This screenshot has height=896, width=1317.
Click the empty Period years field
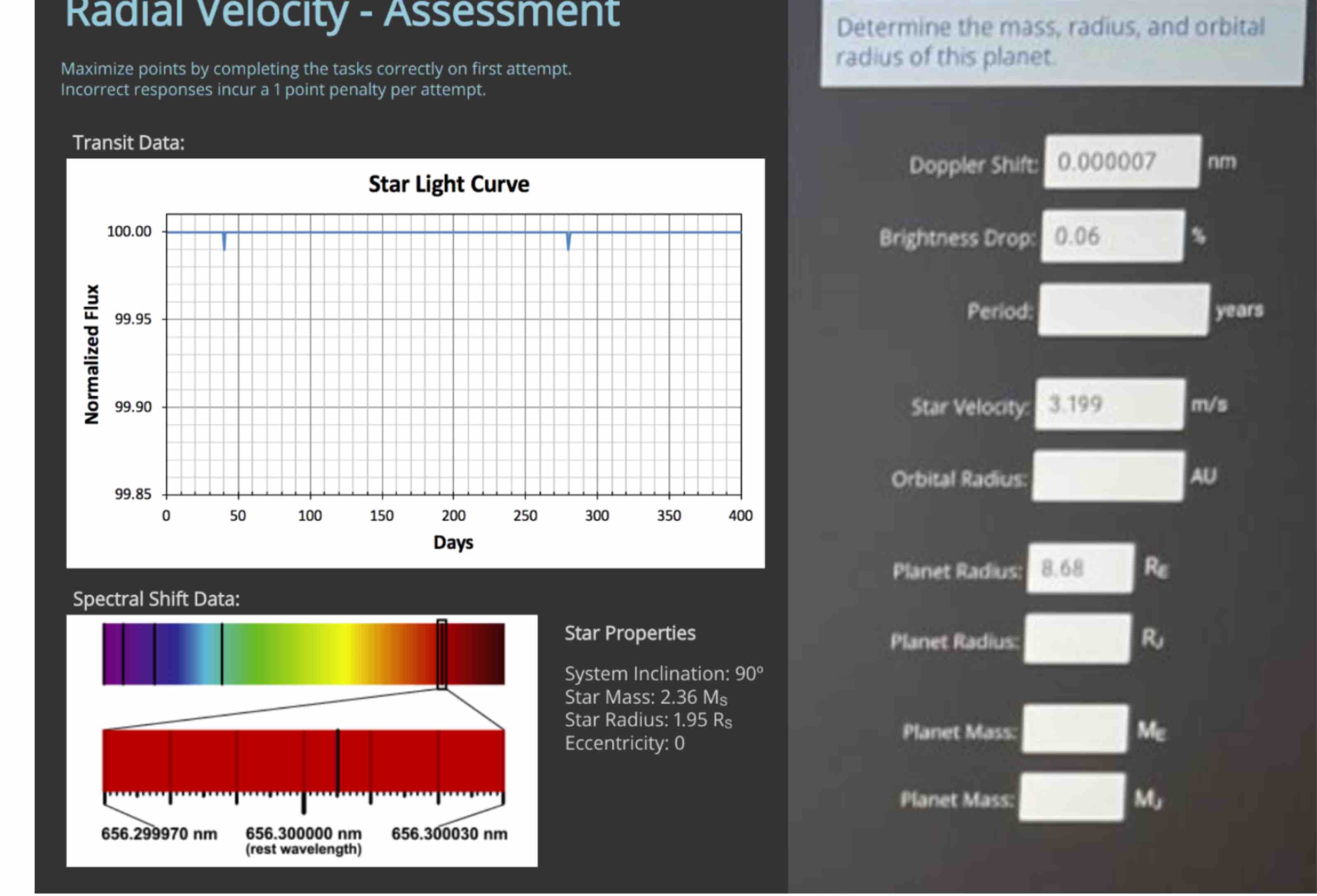click(x=1123, y=311)
